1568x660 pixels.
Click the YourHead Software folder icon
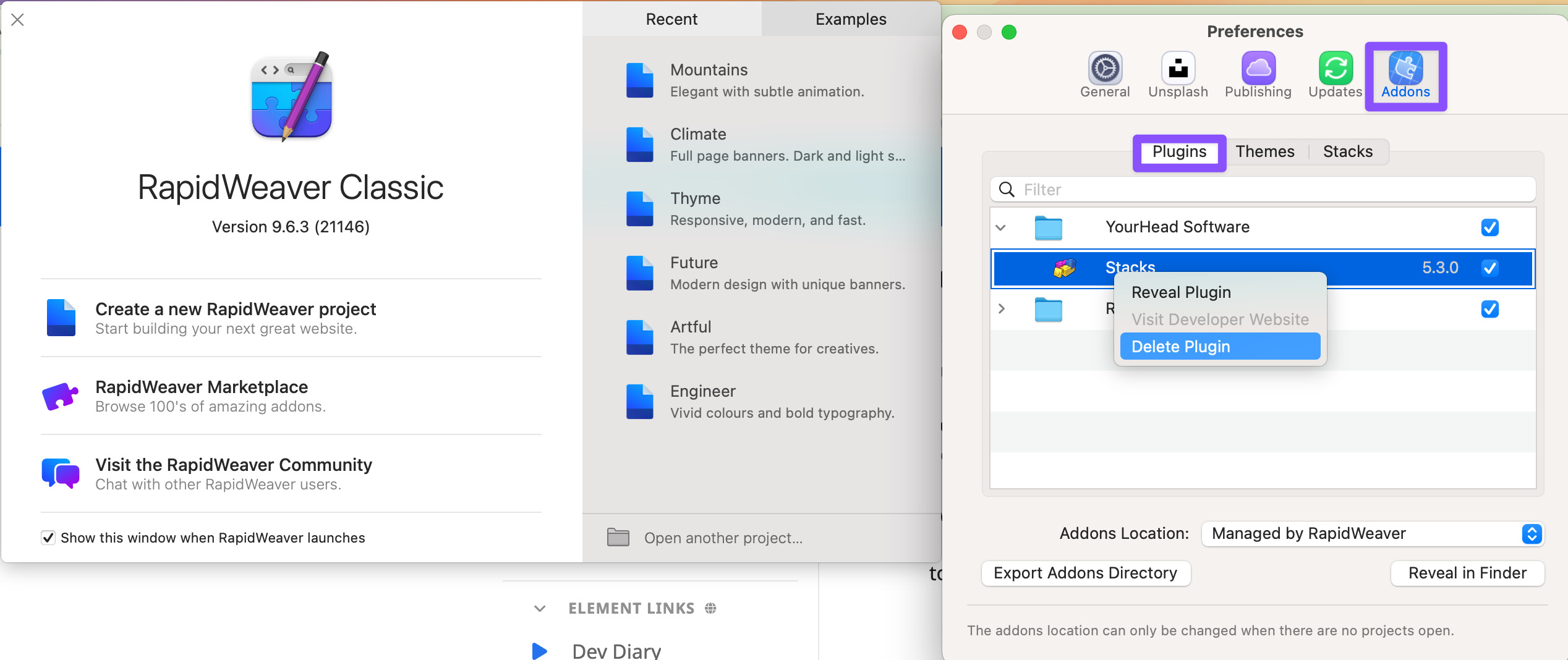1049,227
